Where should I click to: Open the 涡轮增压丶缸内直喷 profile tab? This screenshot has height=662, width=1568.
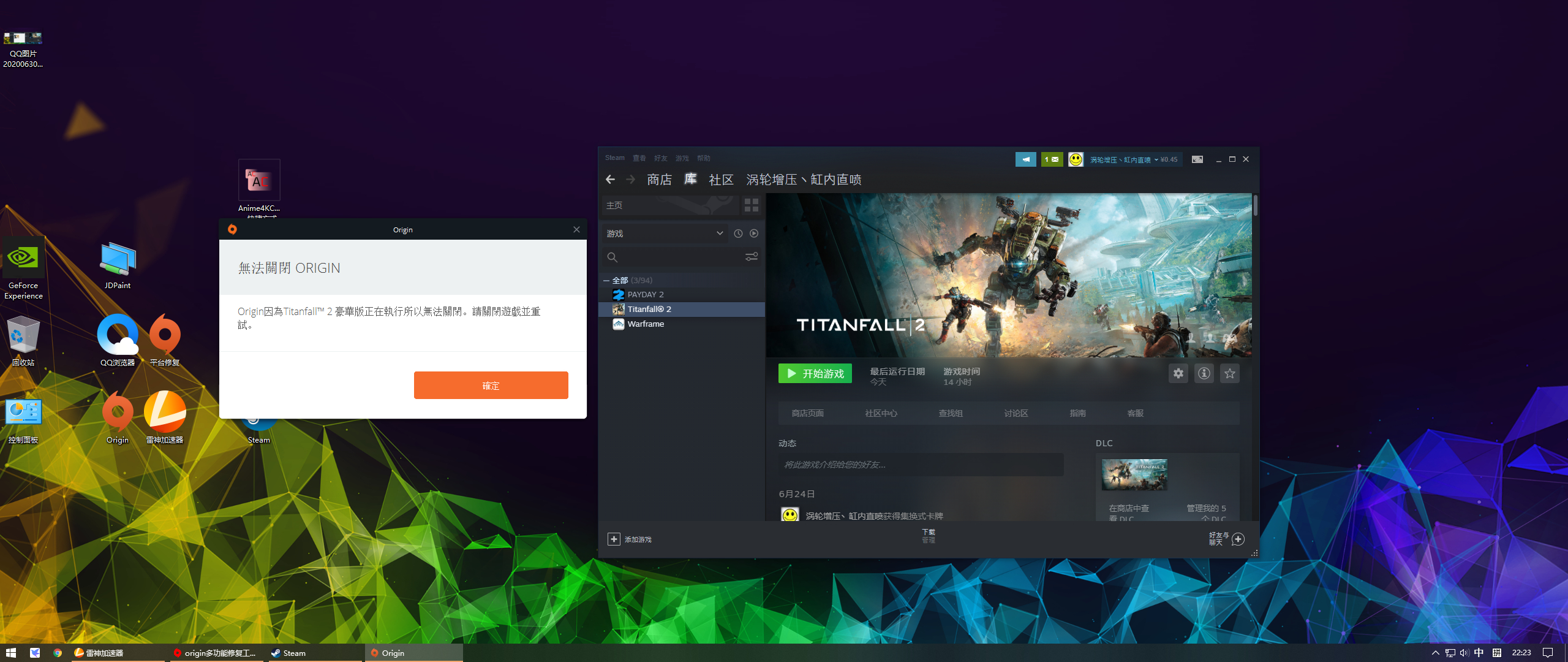[804, 180]
